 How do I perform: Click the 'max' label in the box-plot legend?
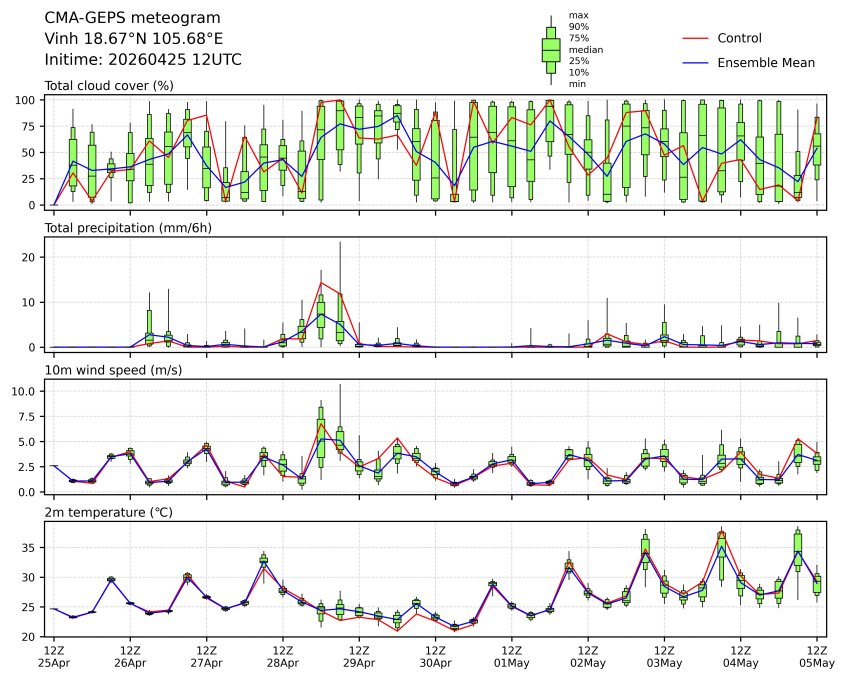point(578,15)
